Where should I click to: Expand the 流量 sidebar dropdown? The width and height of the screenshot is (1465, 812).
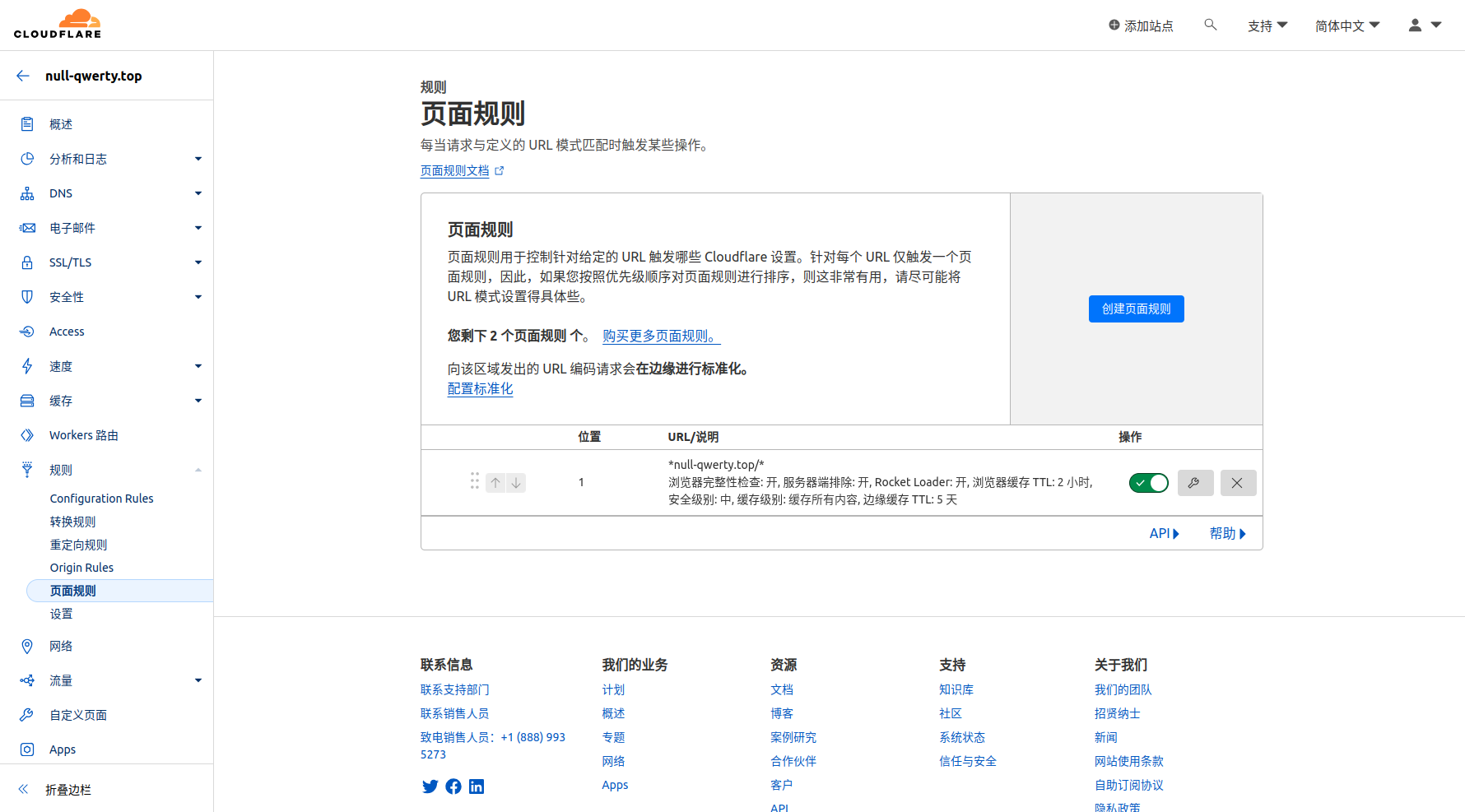(x=198, y=680)
